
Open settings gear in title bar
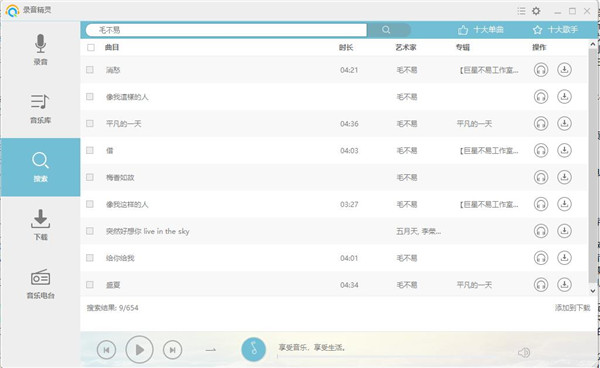click(x=536, y=11)
